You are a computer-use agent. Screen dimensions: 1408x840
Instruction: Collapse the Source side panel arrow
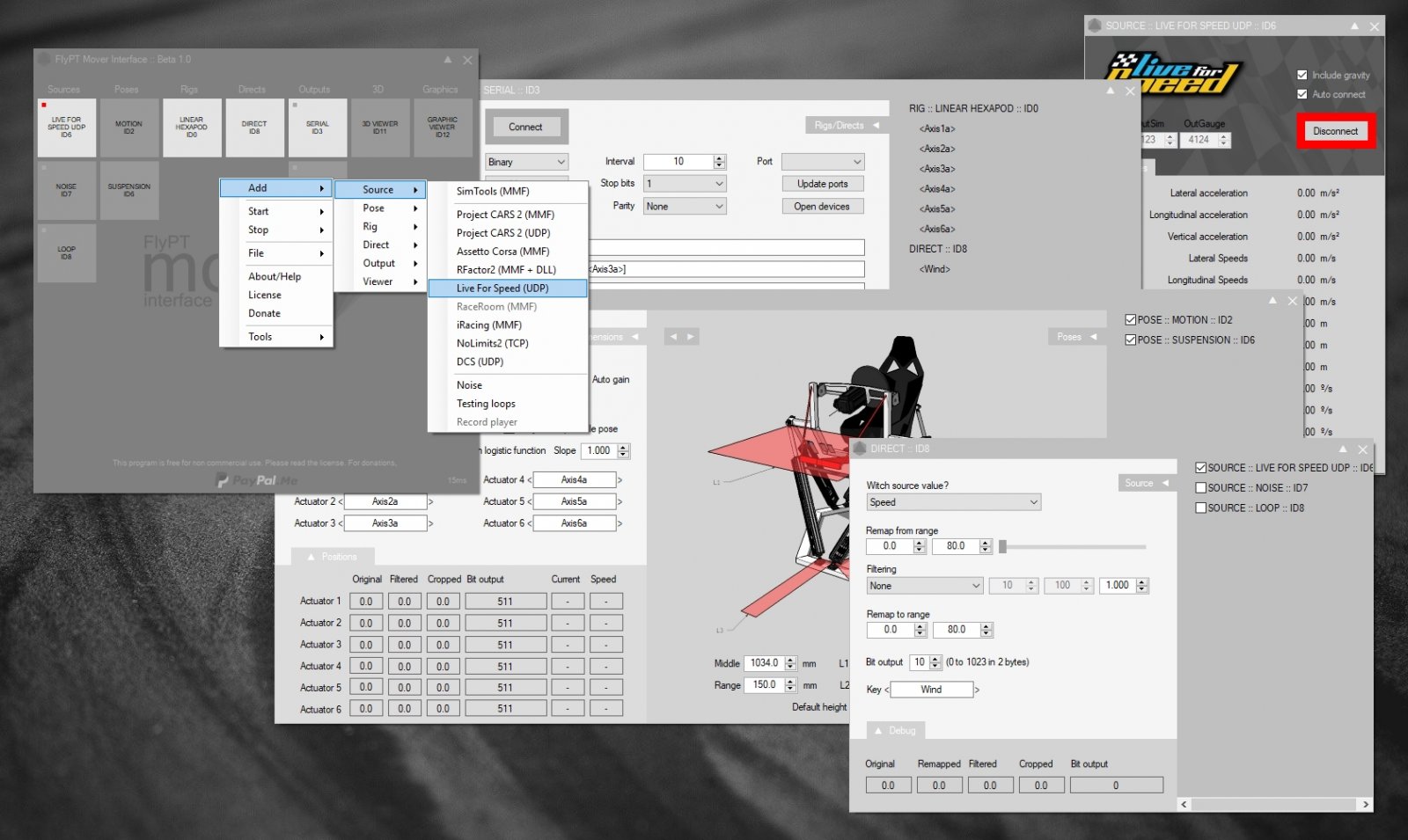tap(1165, 483)
